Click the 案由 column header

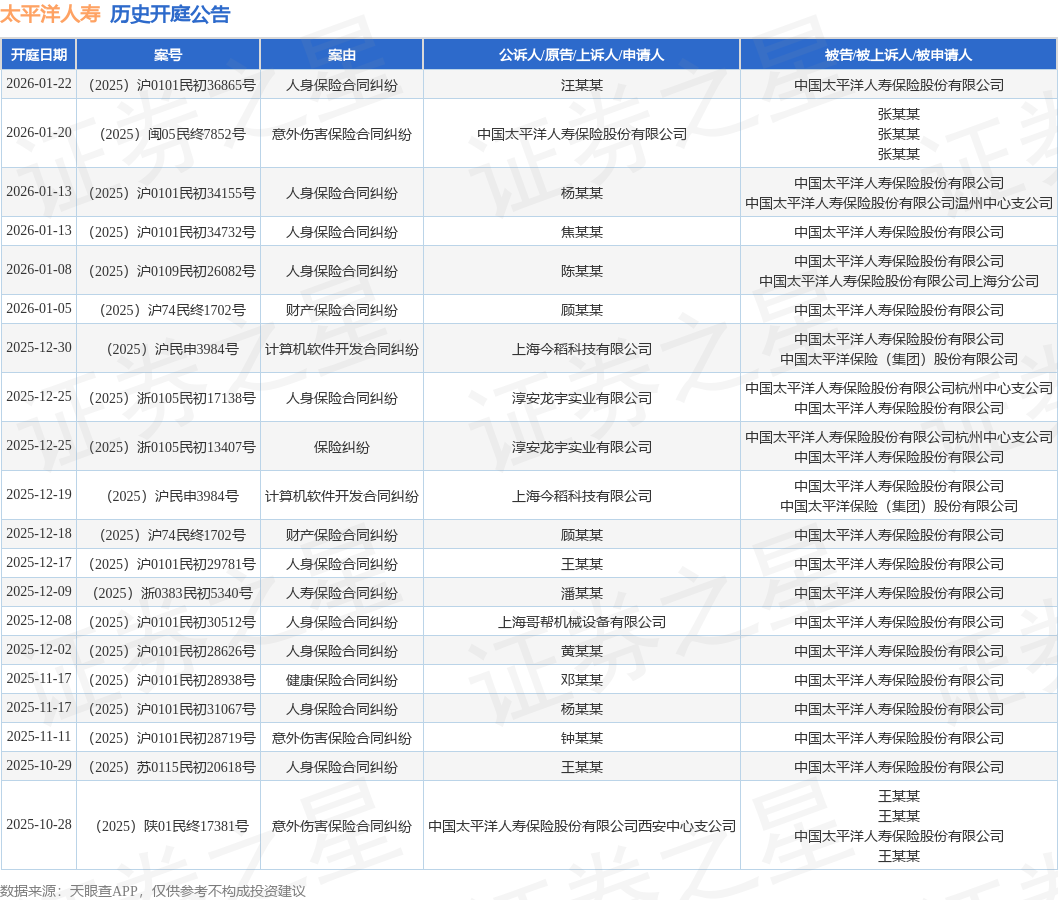pyautogui.click(x=341, y=55)
